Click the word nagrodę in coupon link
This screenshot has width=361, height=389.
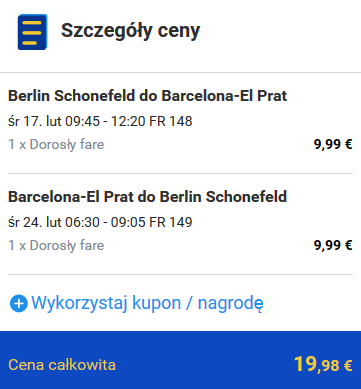tap(231, 304)
